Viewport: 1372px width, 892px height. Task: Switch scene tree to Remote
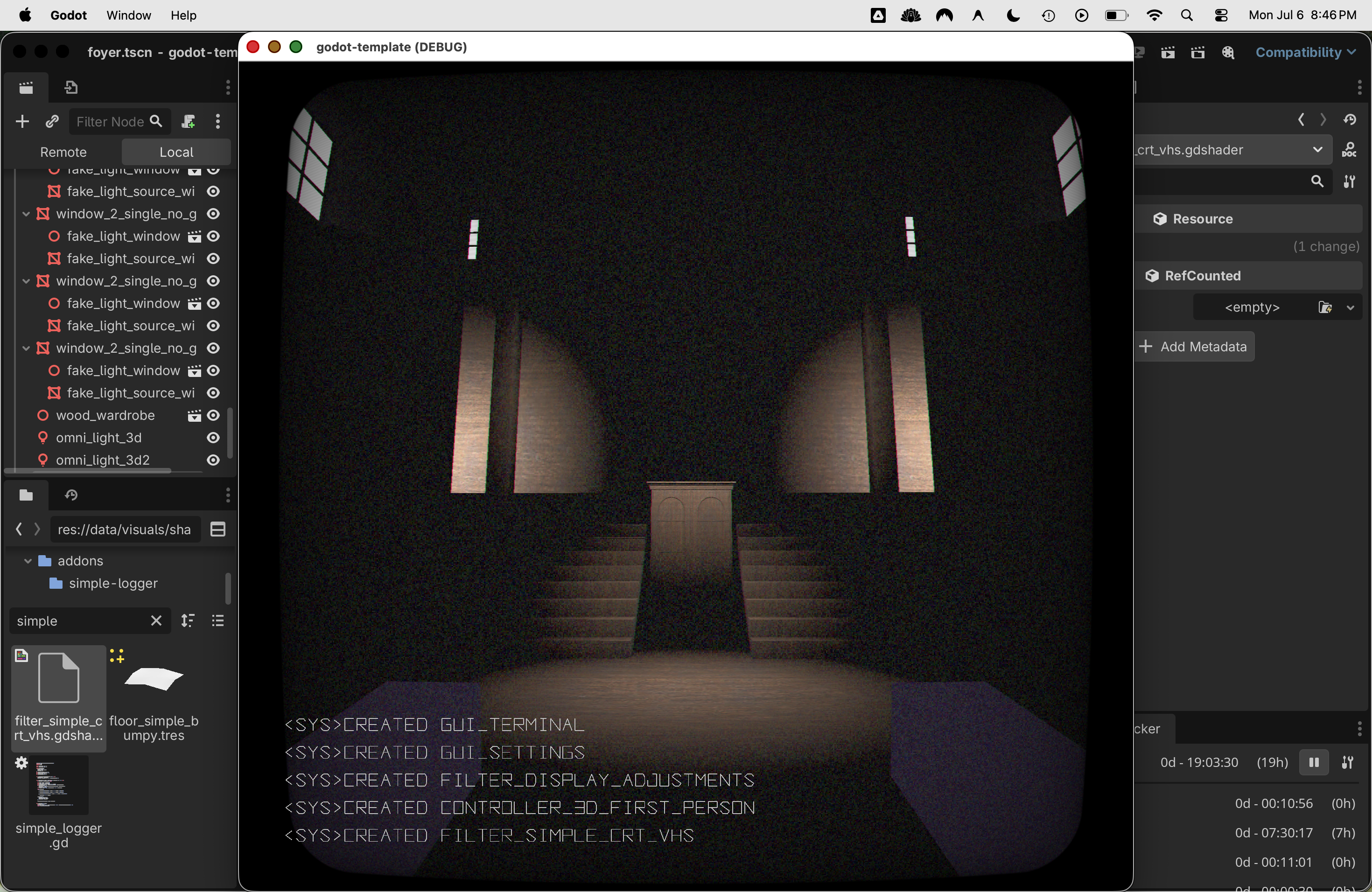63,152
